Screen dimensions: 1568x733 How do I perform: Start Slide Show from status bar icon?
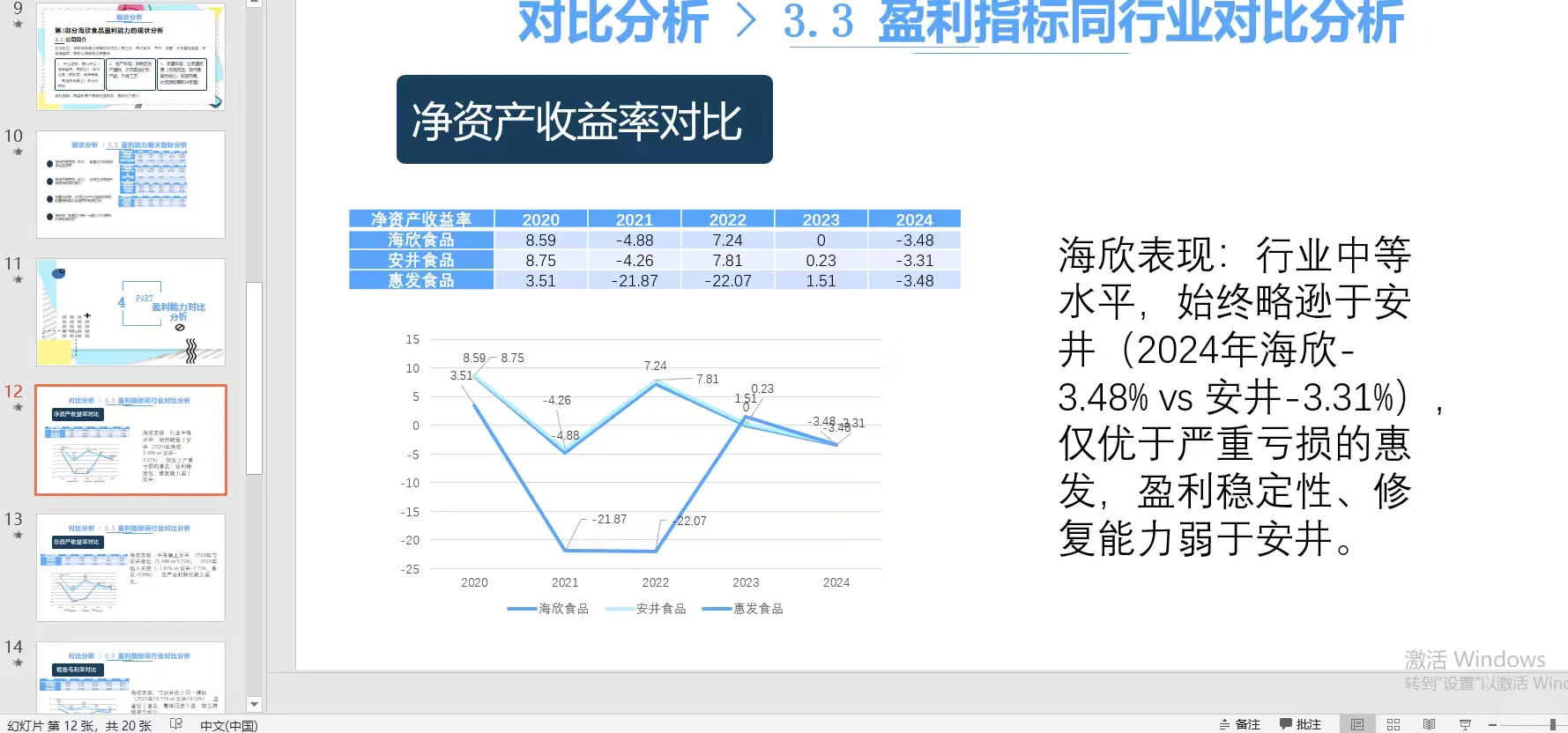[1465, 724]
